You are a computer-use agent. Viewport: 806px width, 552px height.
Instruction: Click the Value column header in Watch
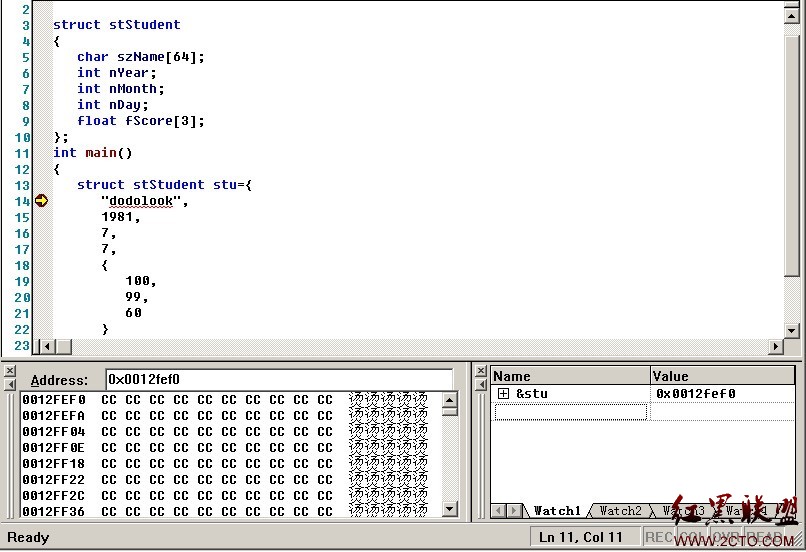pyautogui.click(x=722, y=376)
